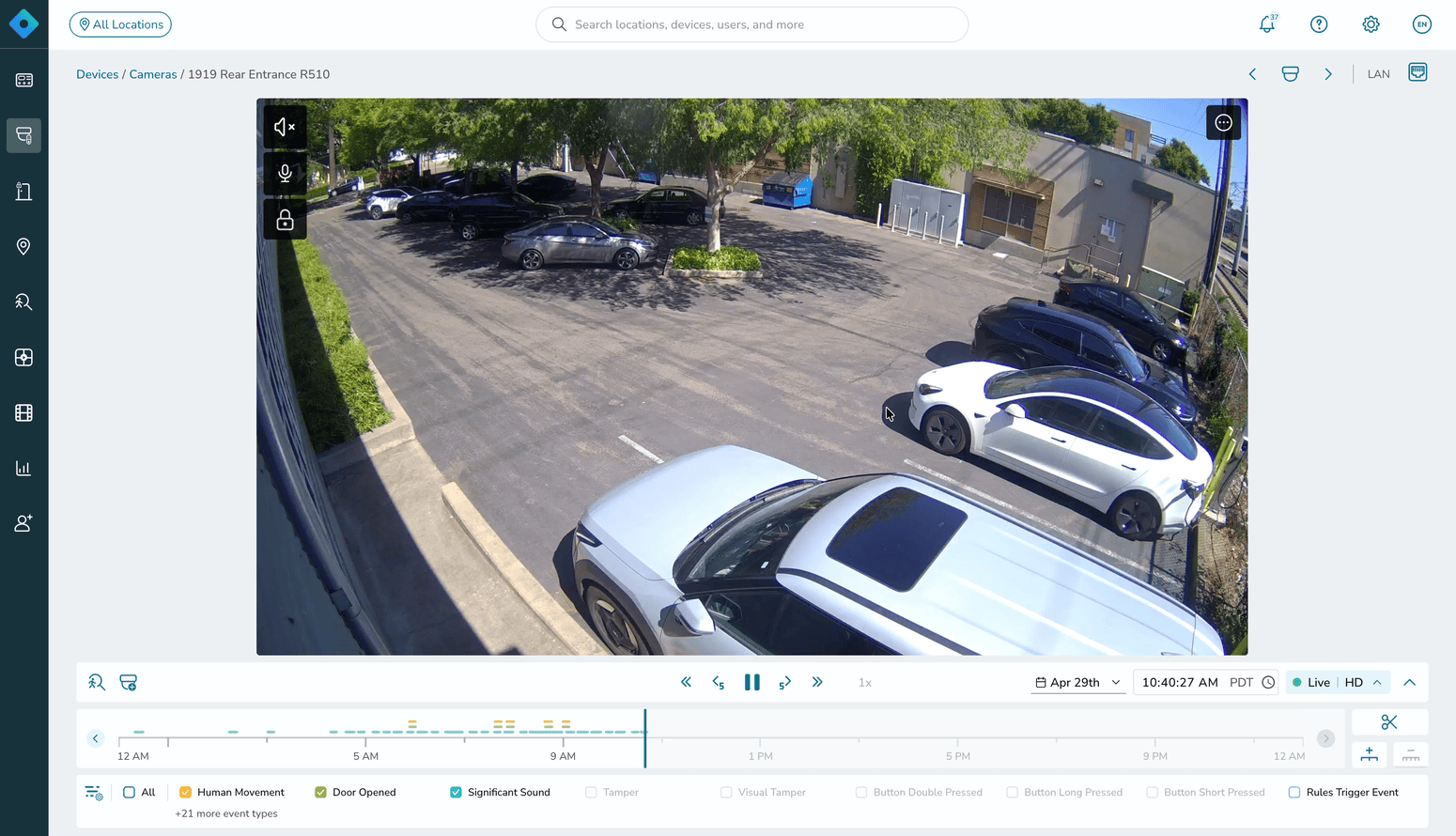Open the scissors clip tool
1456x836 pixels.
(1389, 722)
